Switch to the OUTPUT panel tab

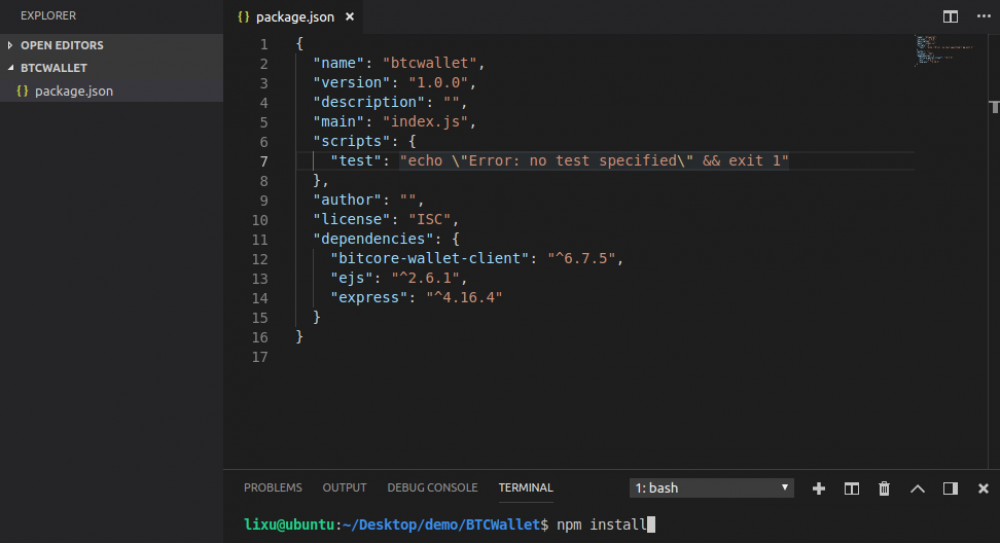pos(344,487)
